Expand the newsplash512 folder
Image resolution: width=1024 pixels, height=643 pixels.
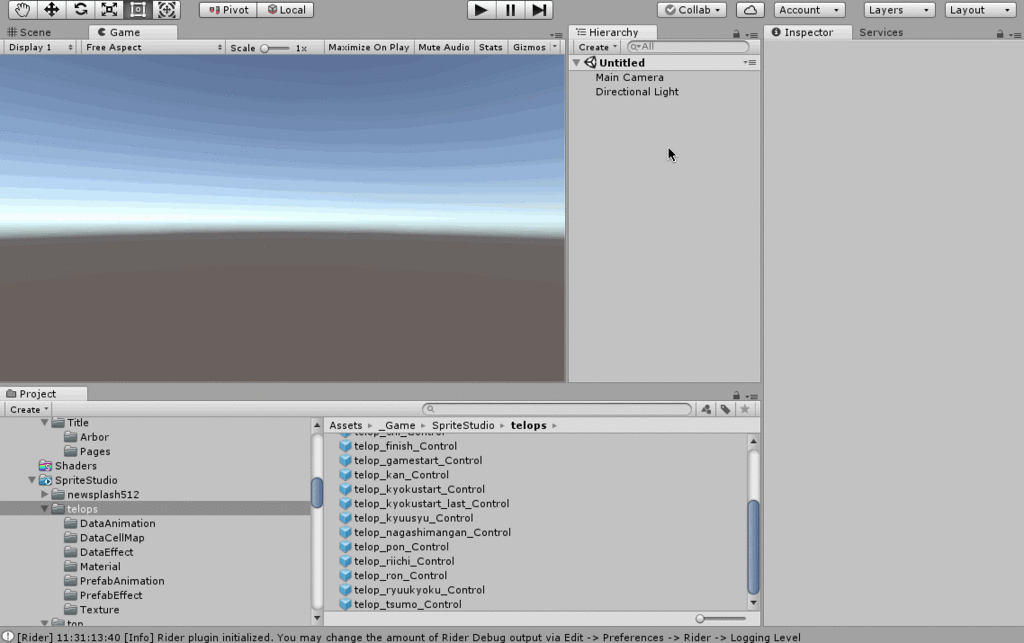point(44,494)
